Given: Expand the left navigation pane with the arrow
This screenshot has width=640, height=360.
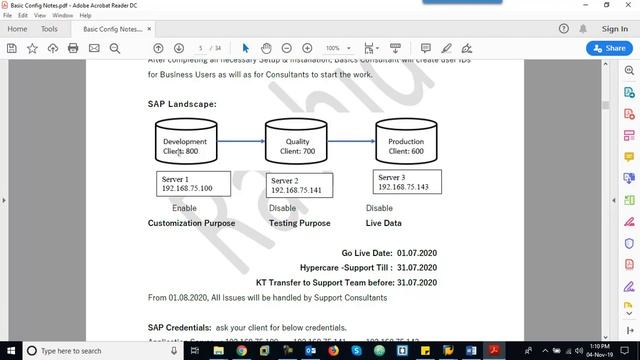Looking at the screenshot, I should 4,200.
